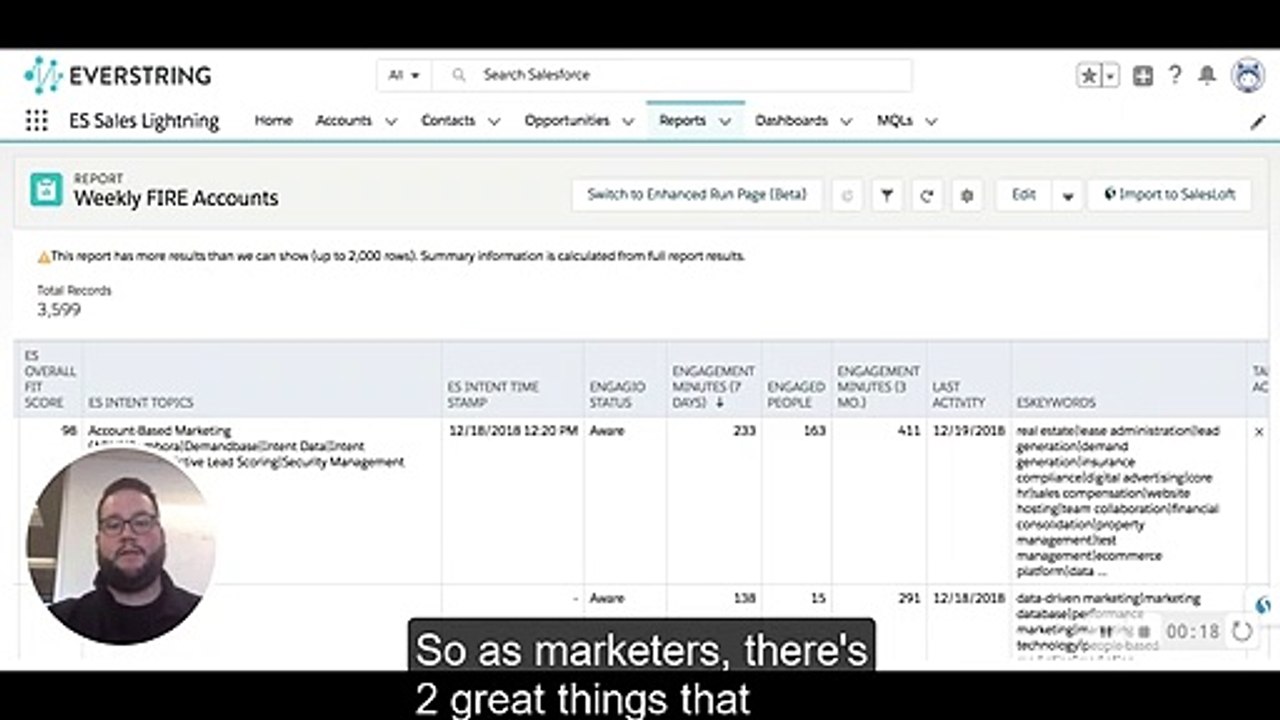1280x720 pixels.
Task: Open the Contacts tab
Action: click(448, 120)
